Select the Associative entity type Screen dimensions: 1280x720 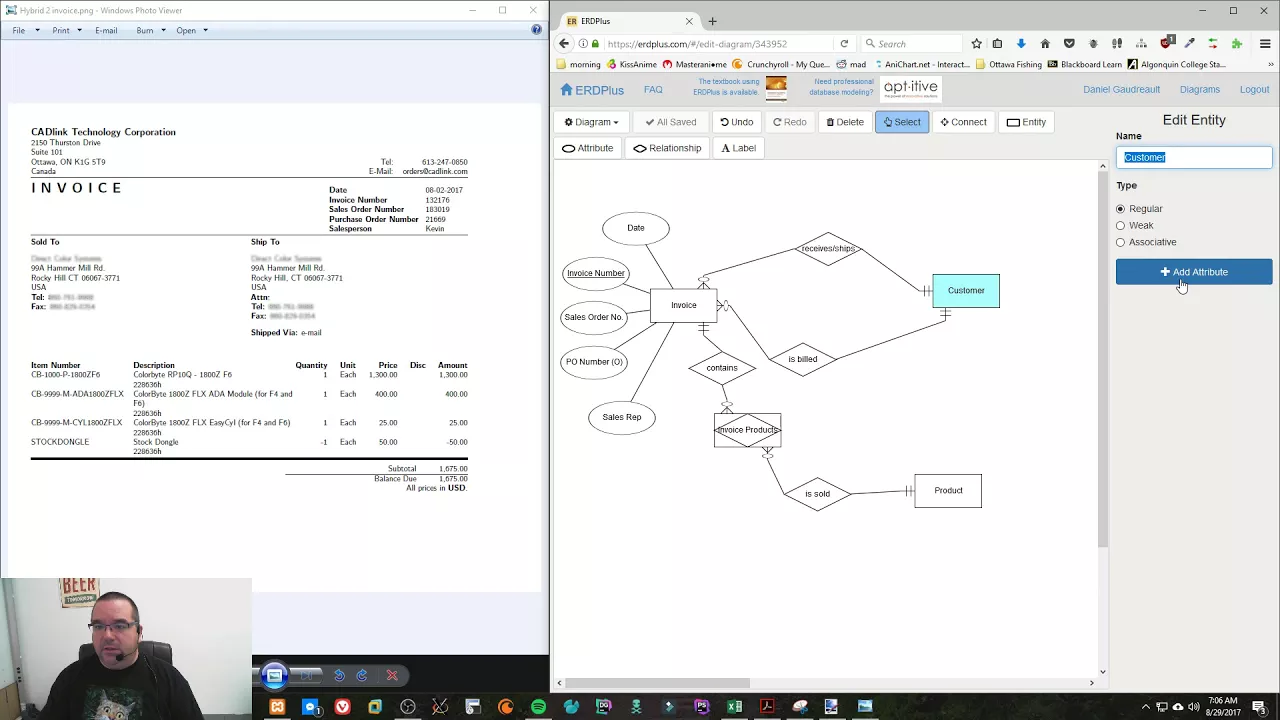(x=1120, y=242)
